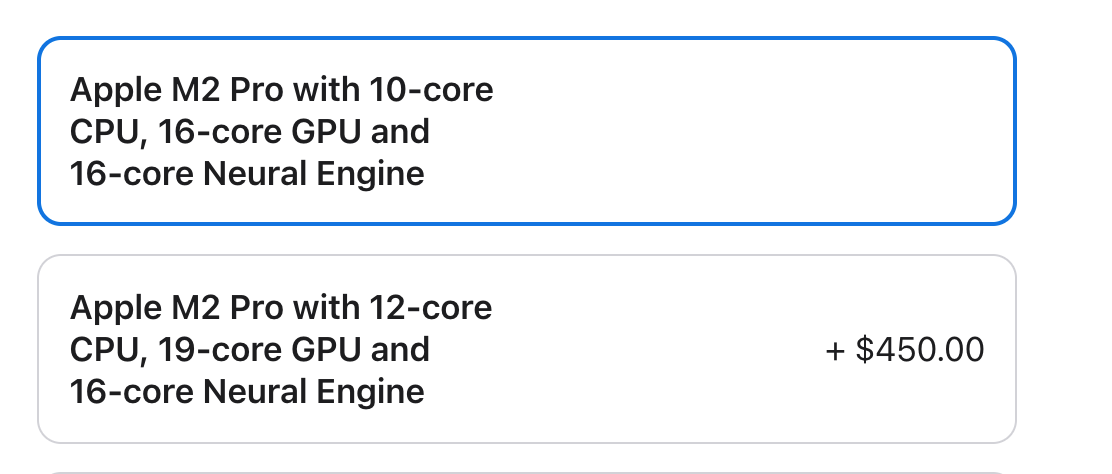Click the "Apple M2 Pro with 10-core" heading line
This screenshot has height=474, width=1112.
tap(281, 90)
